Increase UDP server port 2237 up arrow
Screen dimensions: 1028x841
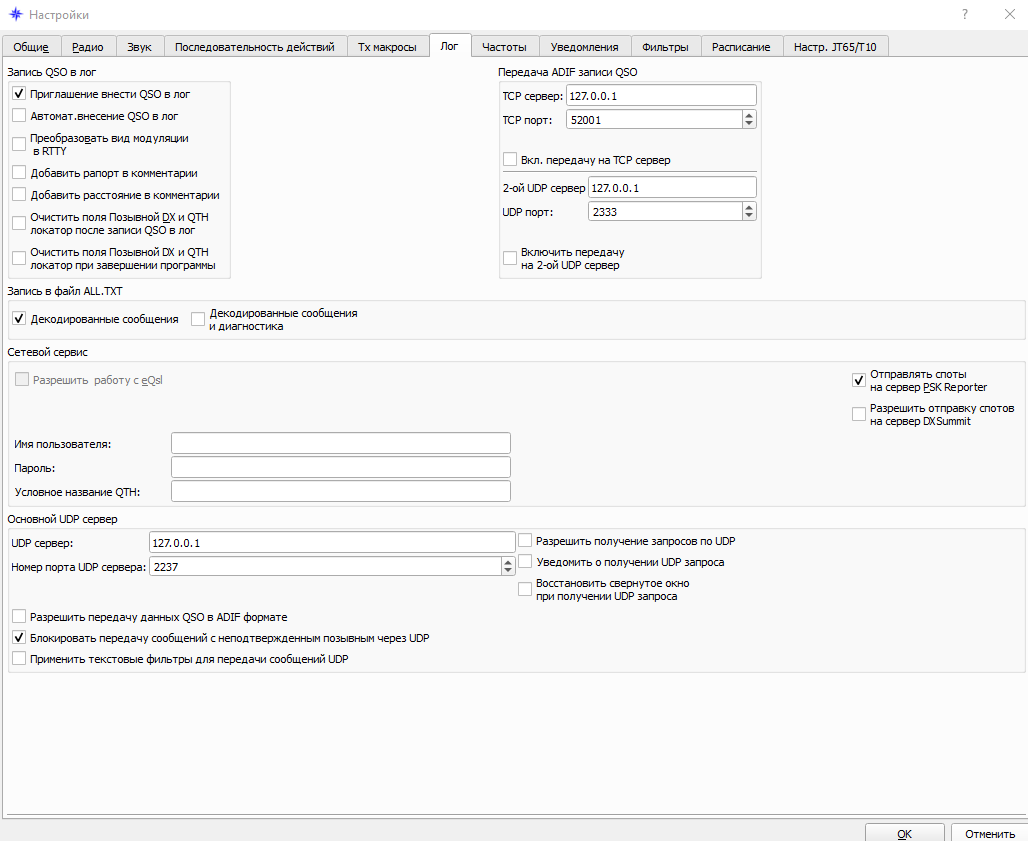coord(507,562)
